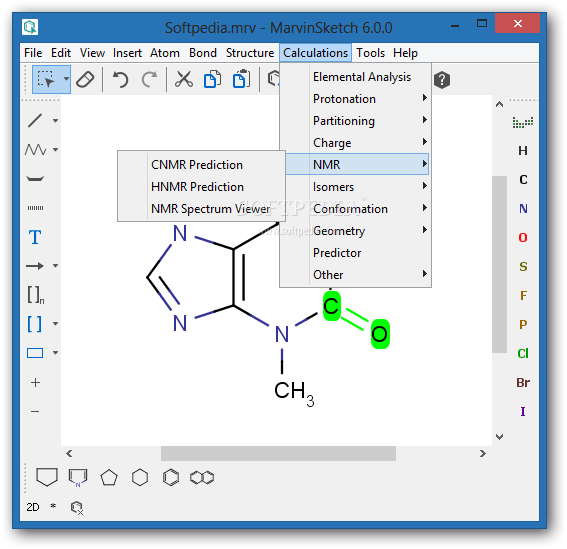This screenshot has height=549, width=567.
Task: Select the highlighted O atom in canvas
Action: tap(380, 334)
